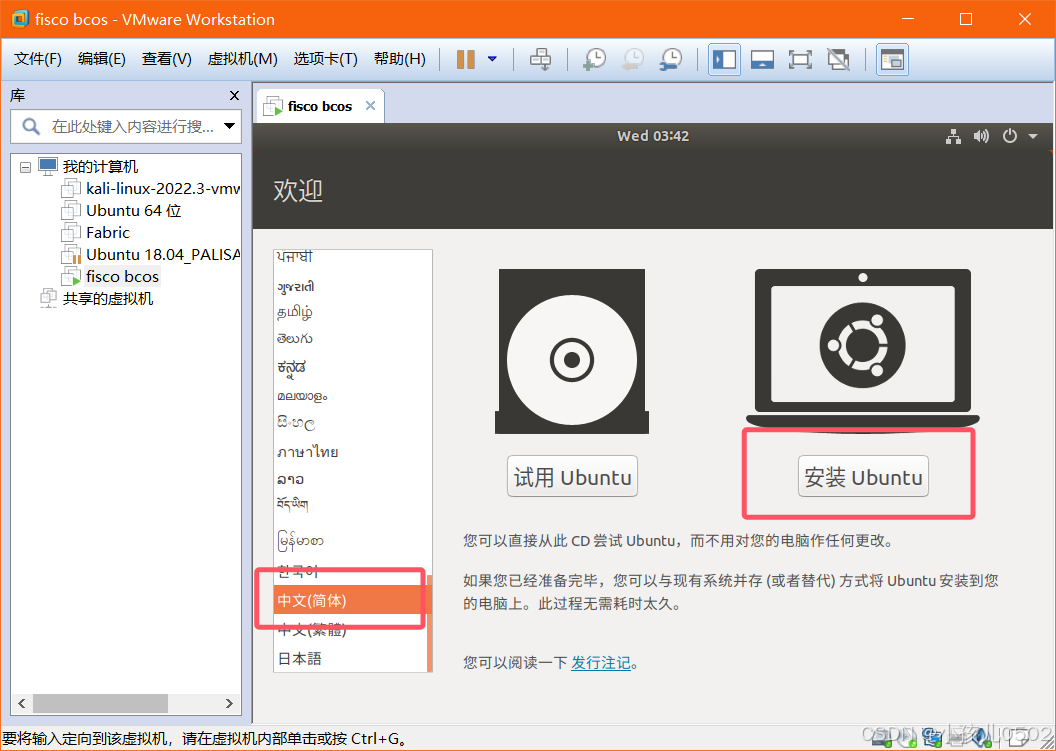Open the snapshot manager icon

coord(671,59)
